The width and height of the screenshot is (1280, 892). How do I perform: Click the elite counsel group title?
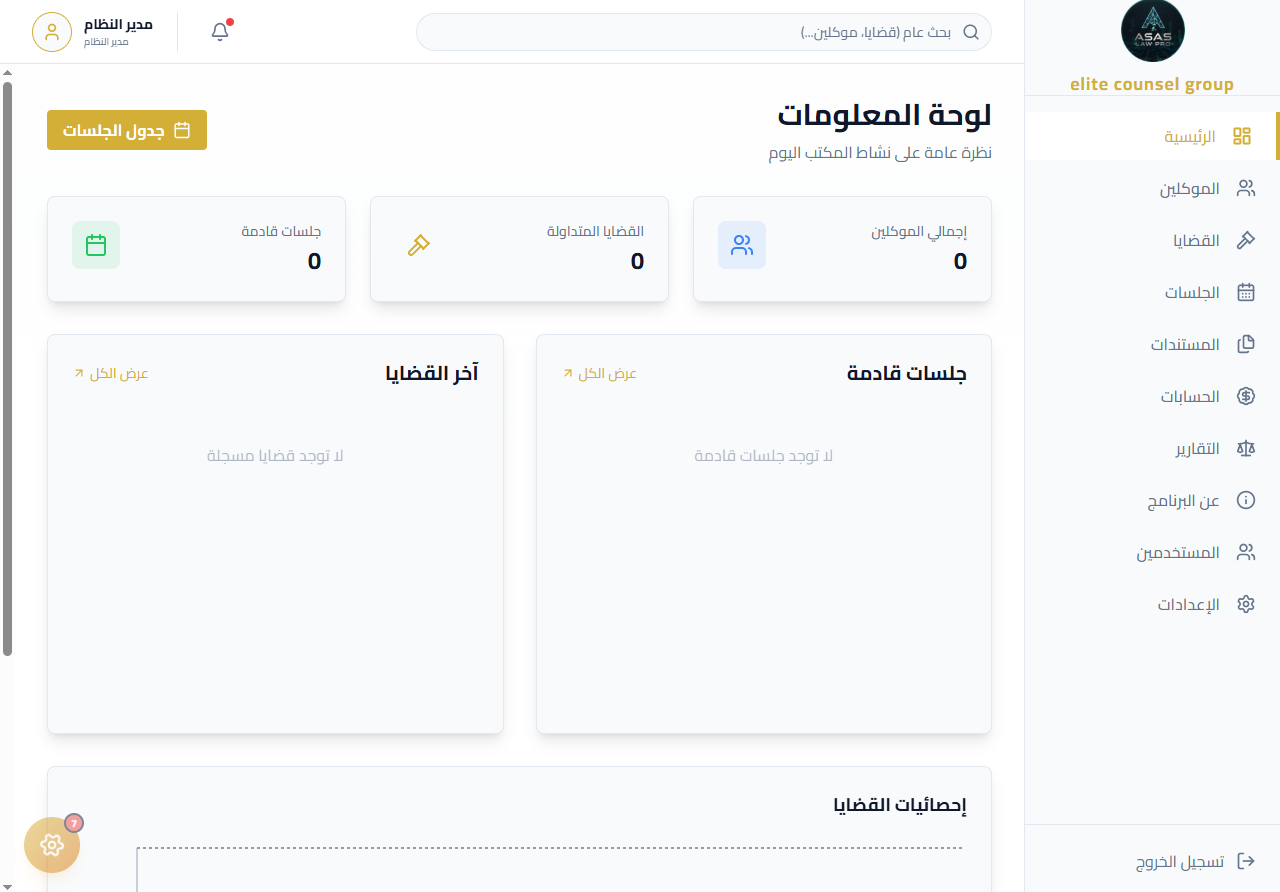pos(1152,84)
